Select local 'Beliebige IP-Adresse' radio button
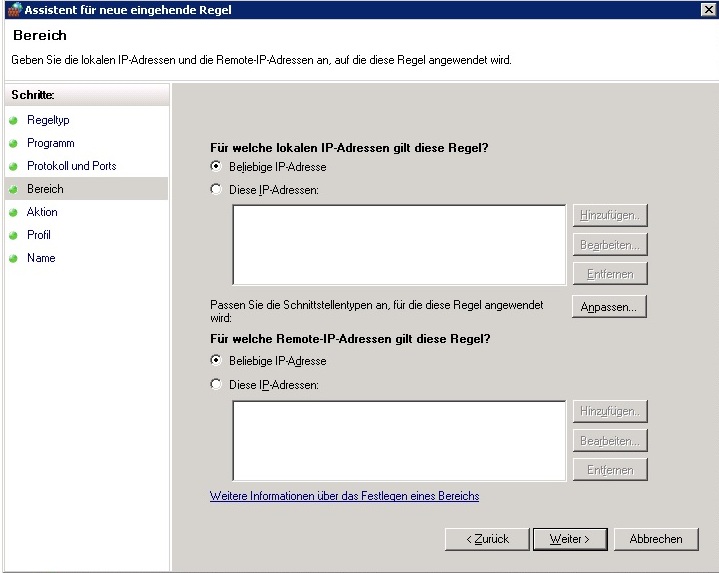 click(216, 167)
